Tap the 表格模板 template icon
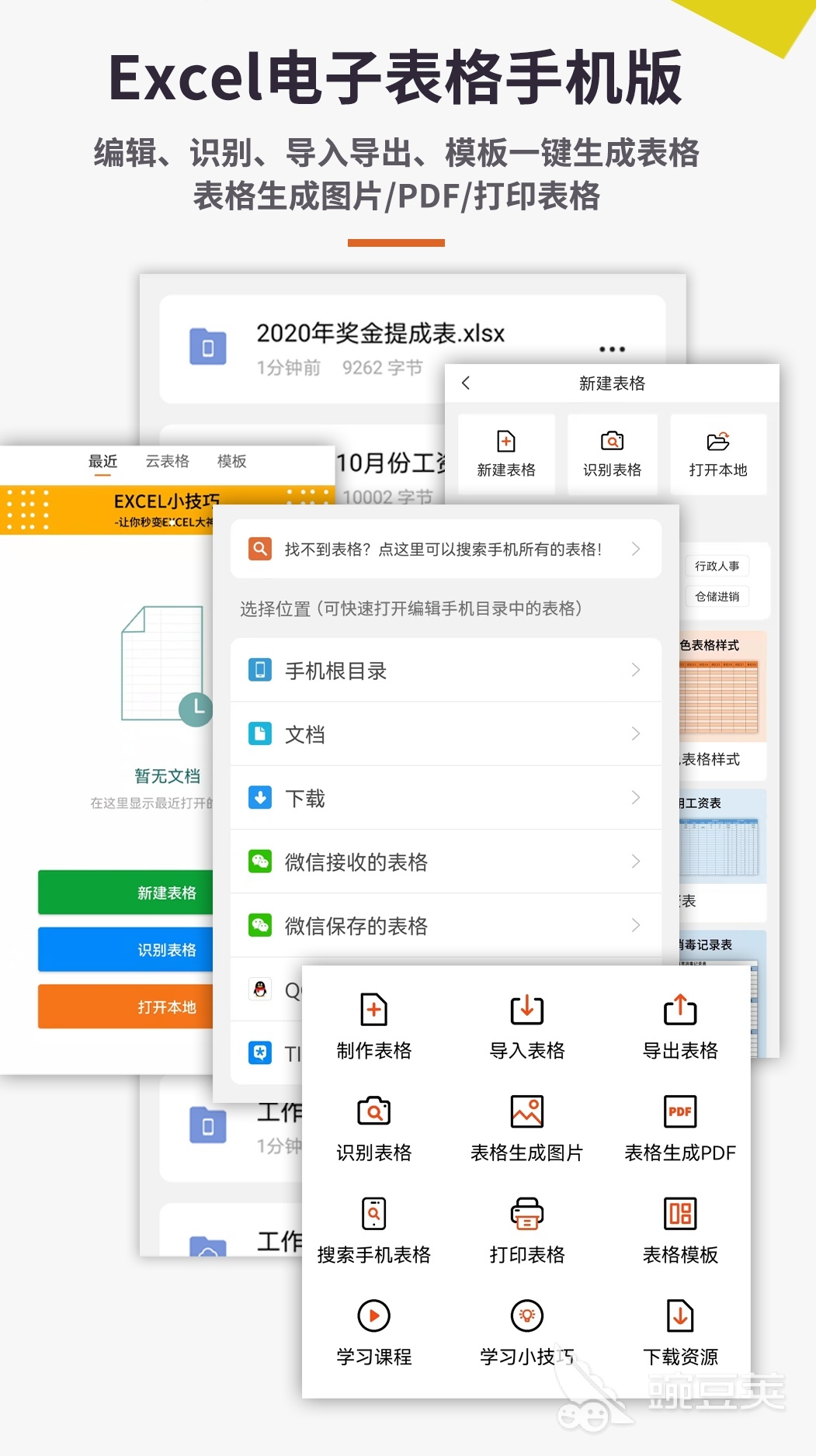 (x=680, y=1214)
